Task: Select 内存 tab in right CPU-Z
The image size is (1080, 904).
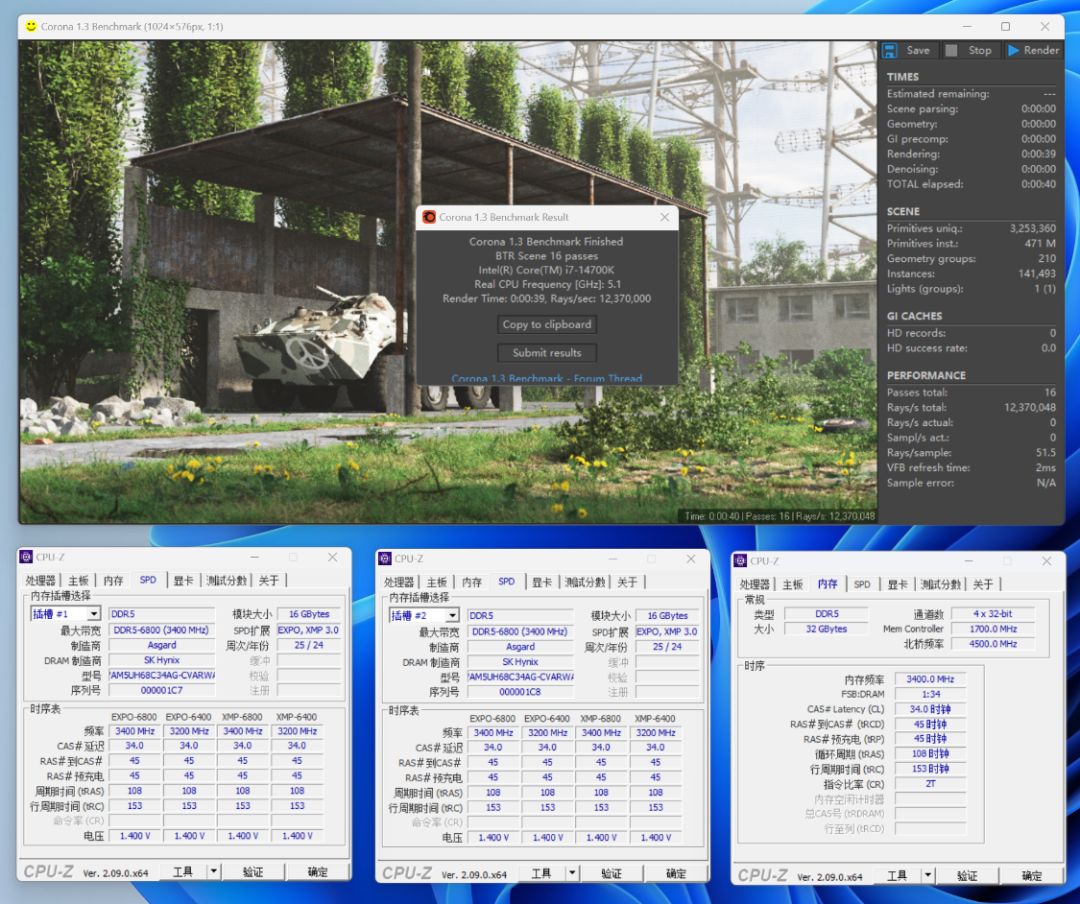Action: pyautogui.click(x=827, y=584)
